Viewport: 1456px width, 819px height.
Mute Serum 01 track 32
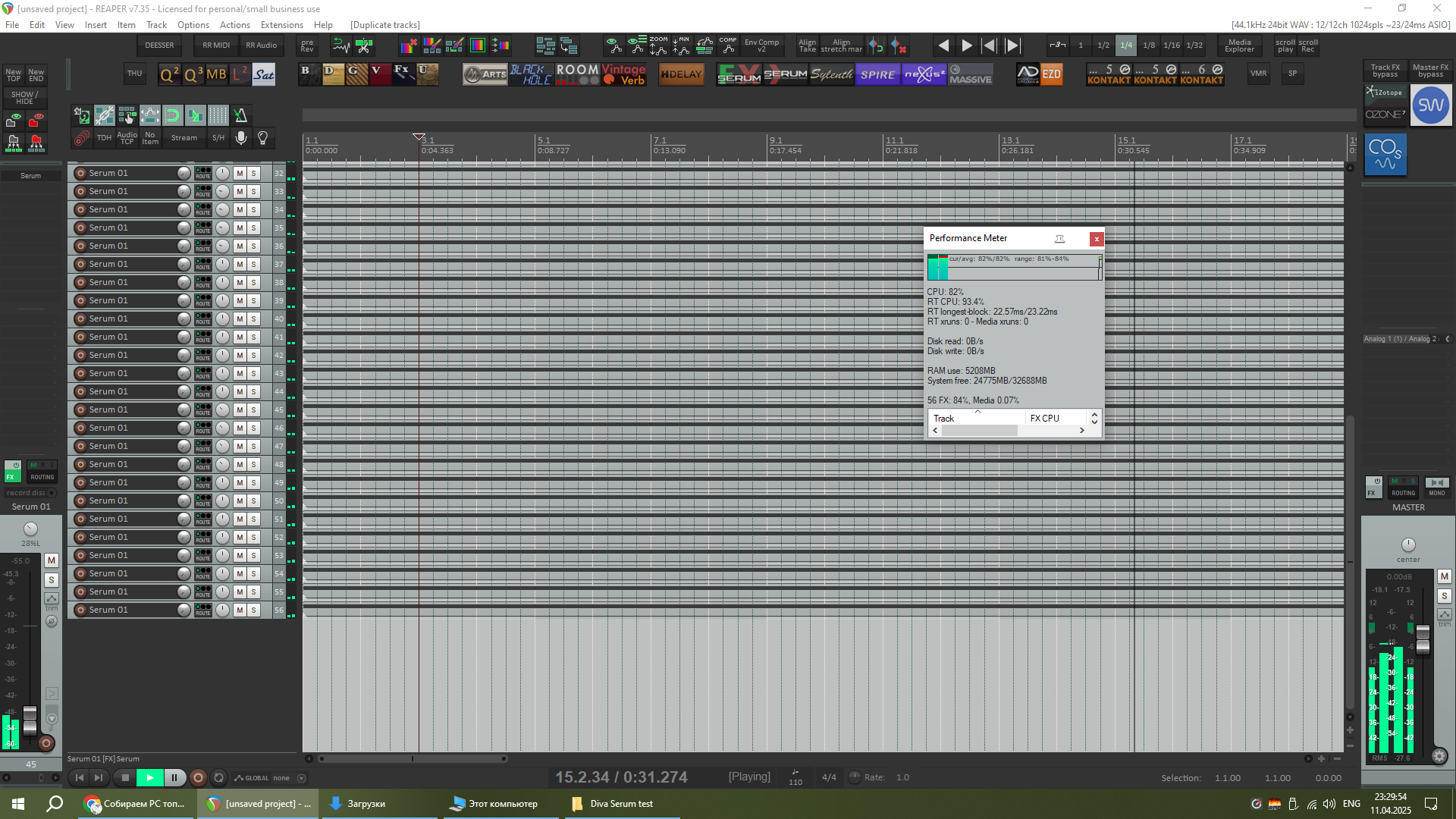[240, 173]
